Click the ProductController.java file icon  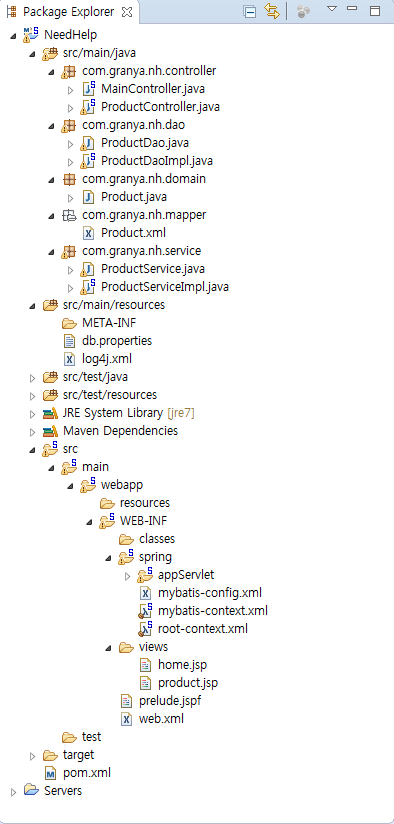pos(88,107)
